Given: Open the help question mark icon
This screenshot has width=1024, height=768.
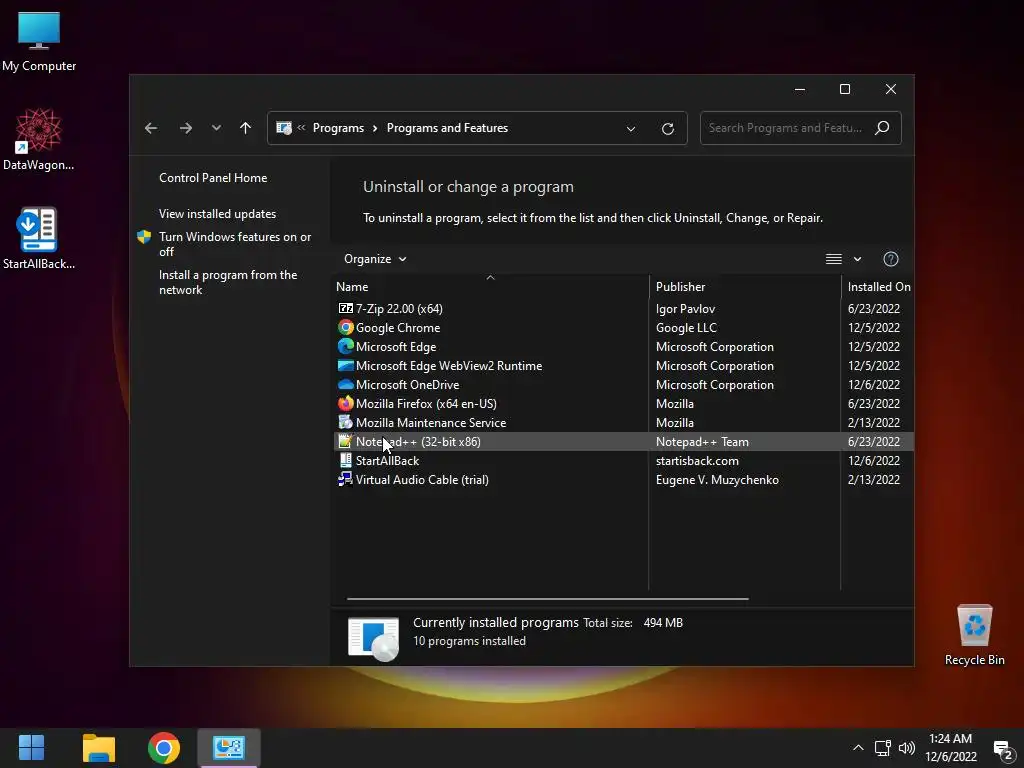Looking at the screenshot, I should (890, 259).
